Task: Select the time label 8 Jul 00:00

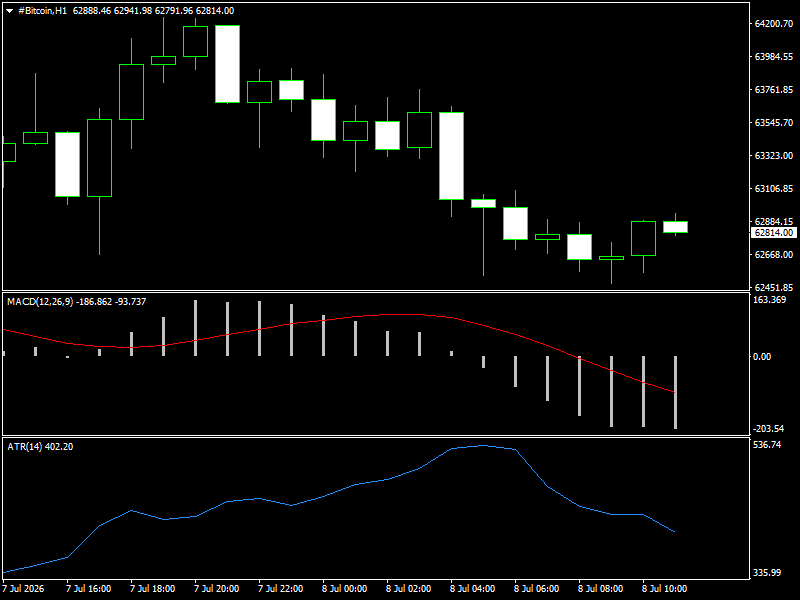Action: pos(344,589)
